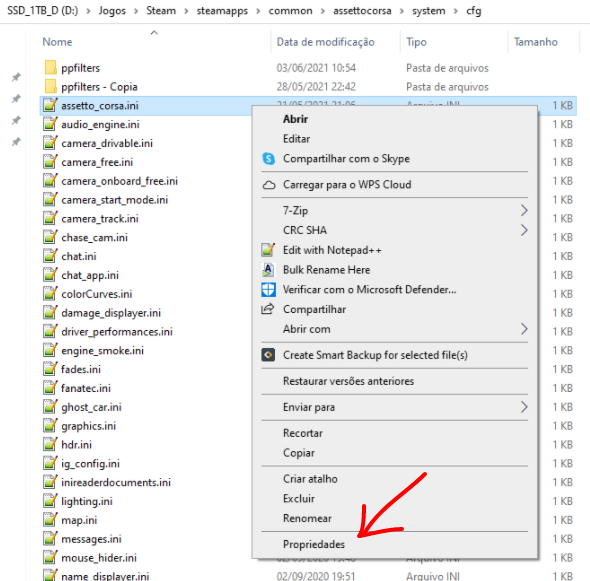Expand the Abrir com submenu arrow
Screen dimensions: 590x581
(x=524, y=329)
